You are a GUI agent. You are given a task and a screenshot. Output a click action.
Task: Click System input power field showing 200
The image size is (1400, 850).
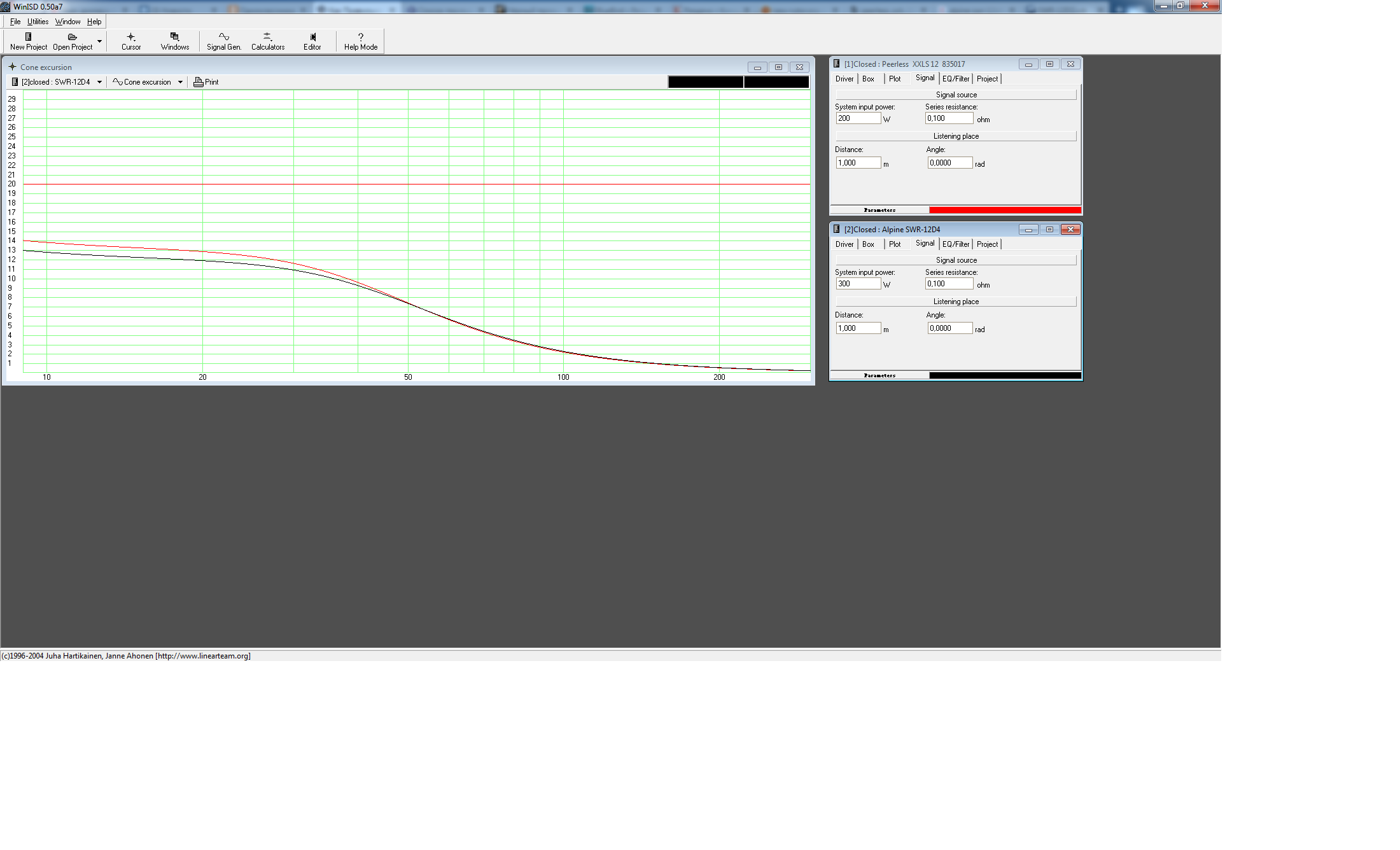pos(858,118)
